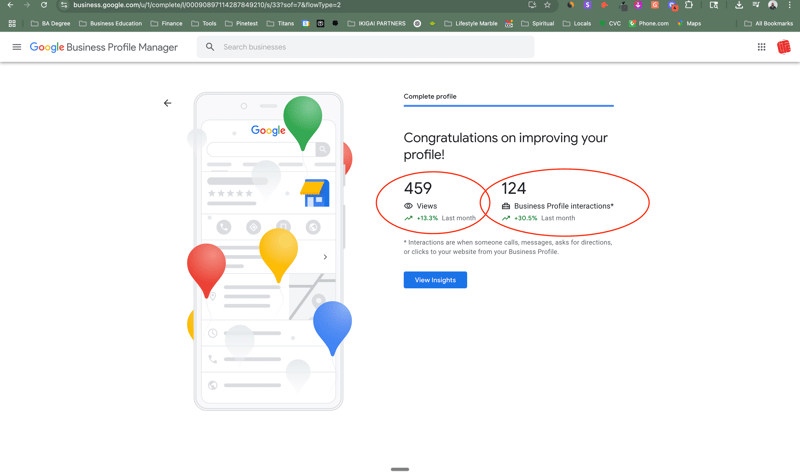
Task: Open Finance bookmark folder
Action: tap(166, 23)
